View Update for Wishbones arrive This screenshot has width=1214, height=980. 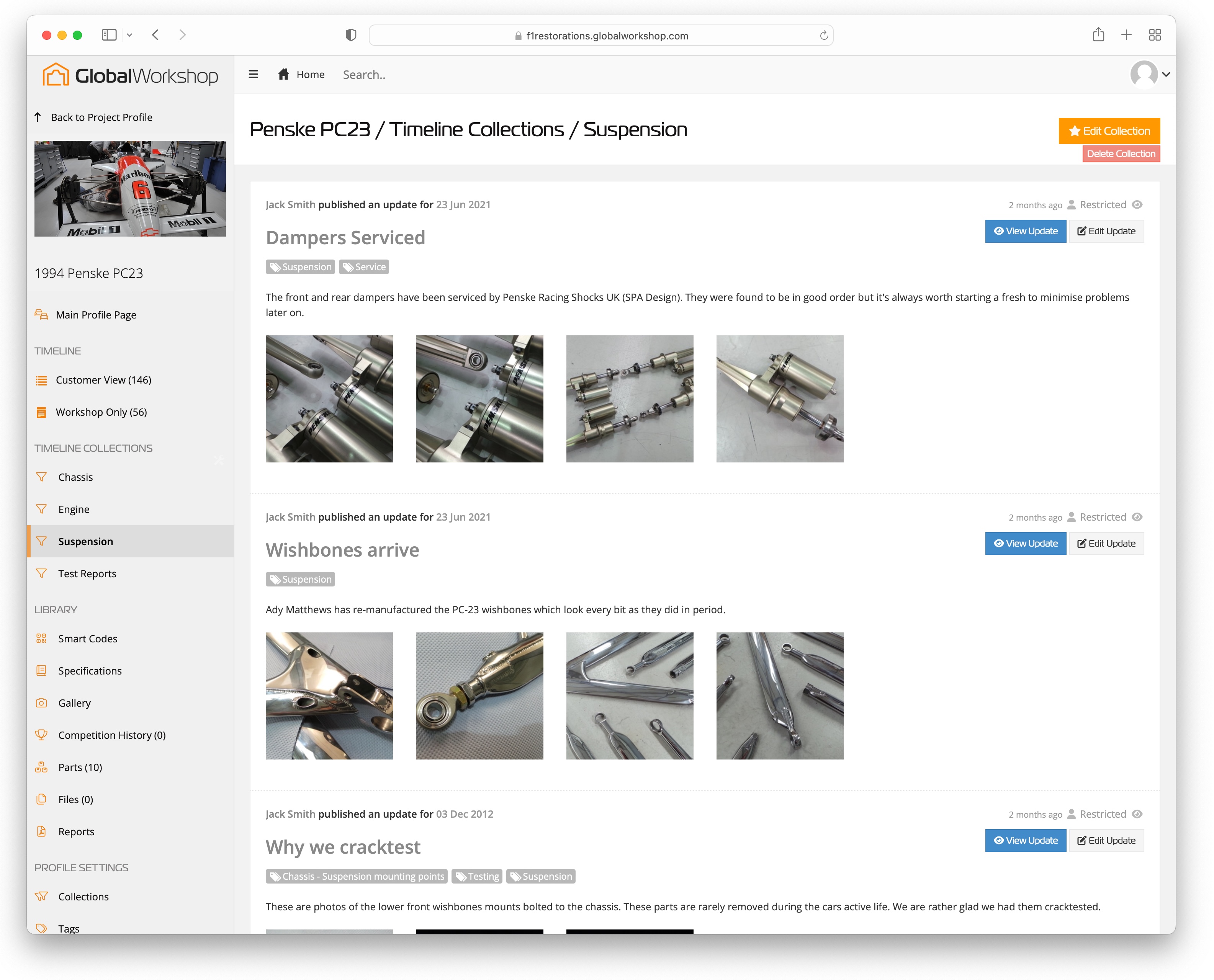tap(1026, 544)
